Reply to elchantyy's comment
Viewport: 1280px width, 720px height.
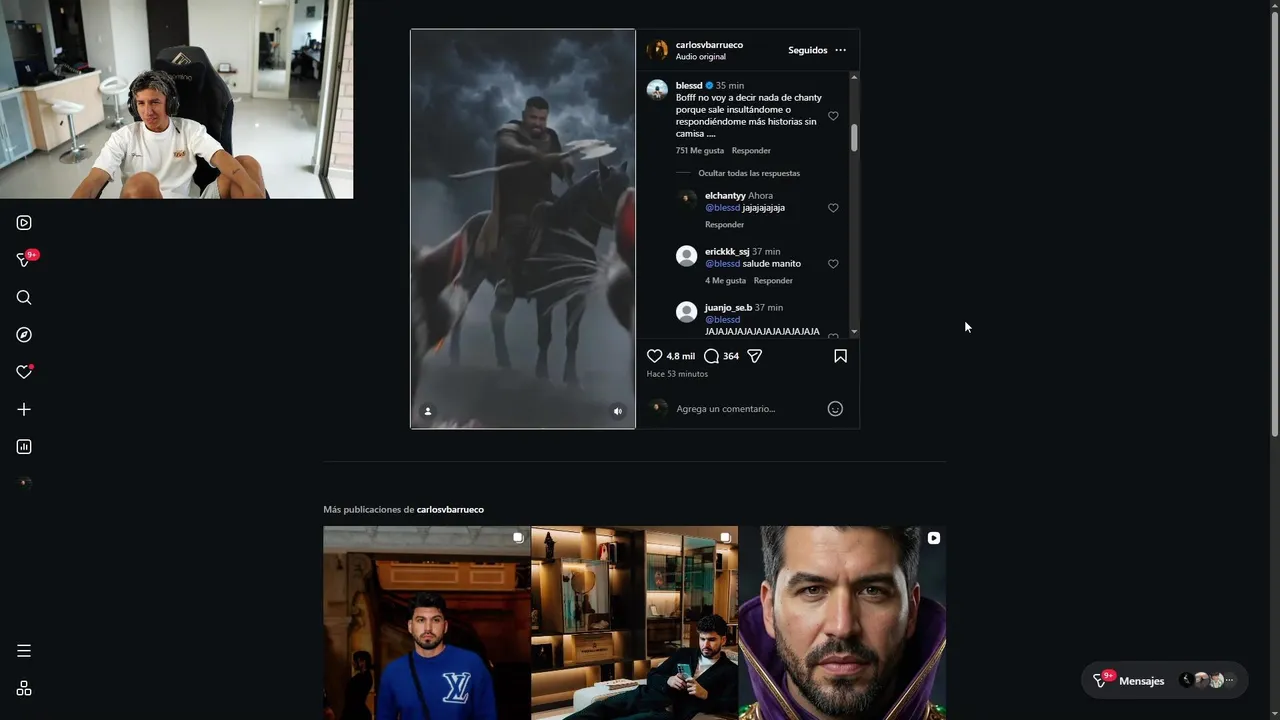[x=724, y=225]
